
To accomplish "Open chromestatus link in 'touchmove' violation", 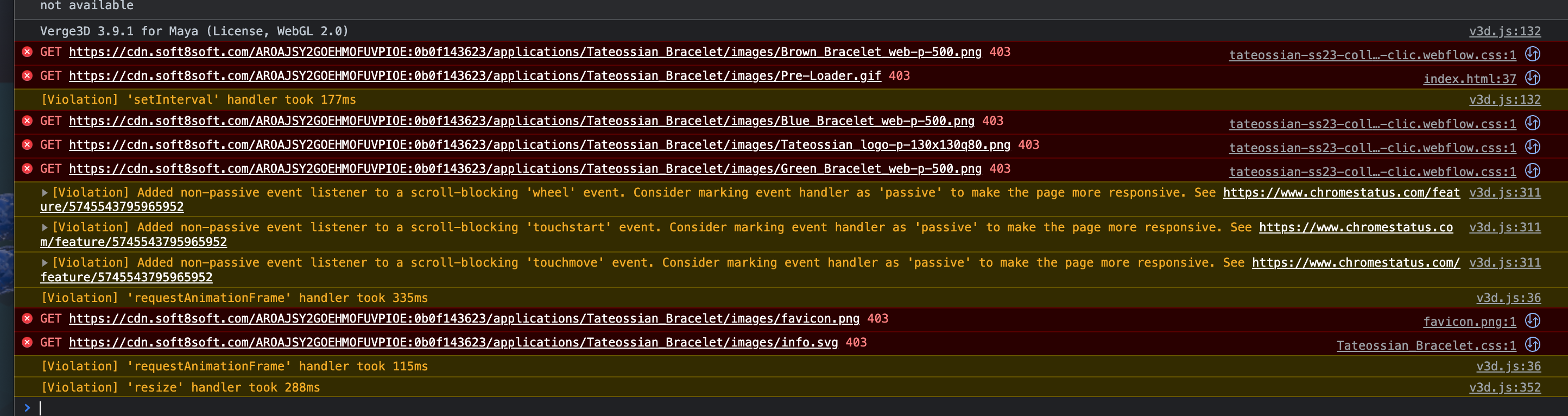I will 1356,262.
